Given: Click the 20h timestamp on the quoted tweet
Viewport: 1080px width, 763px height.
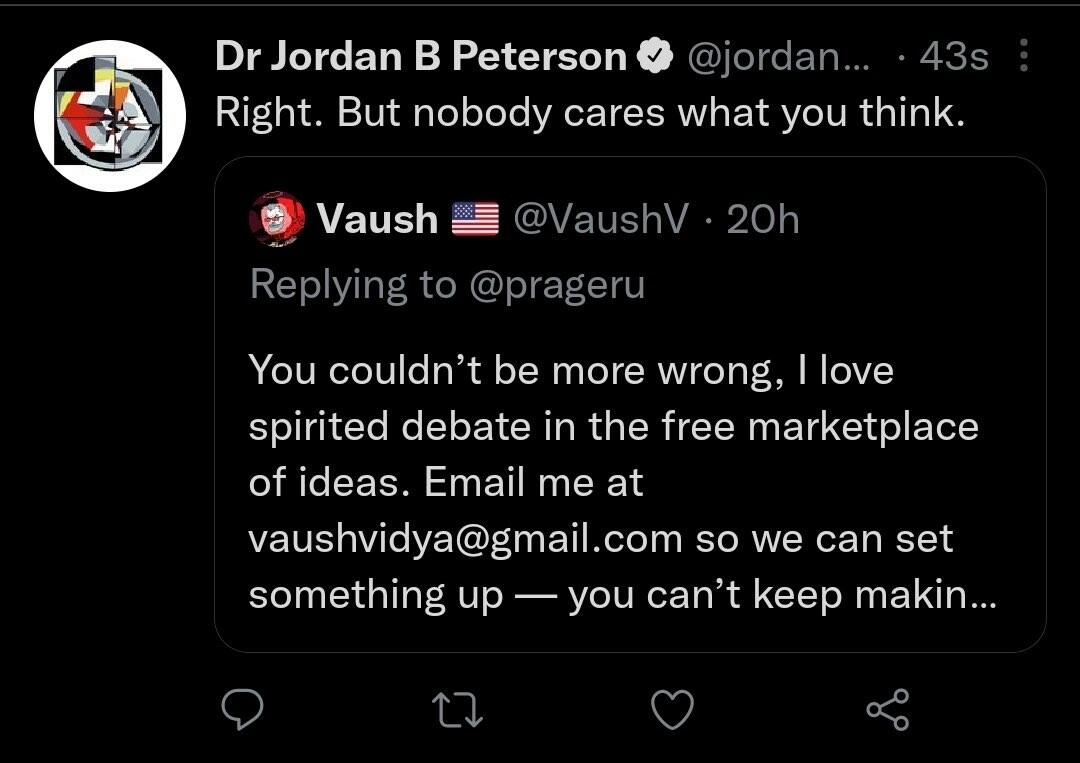Looking at the screenshot, I should coord(764,219).
